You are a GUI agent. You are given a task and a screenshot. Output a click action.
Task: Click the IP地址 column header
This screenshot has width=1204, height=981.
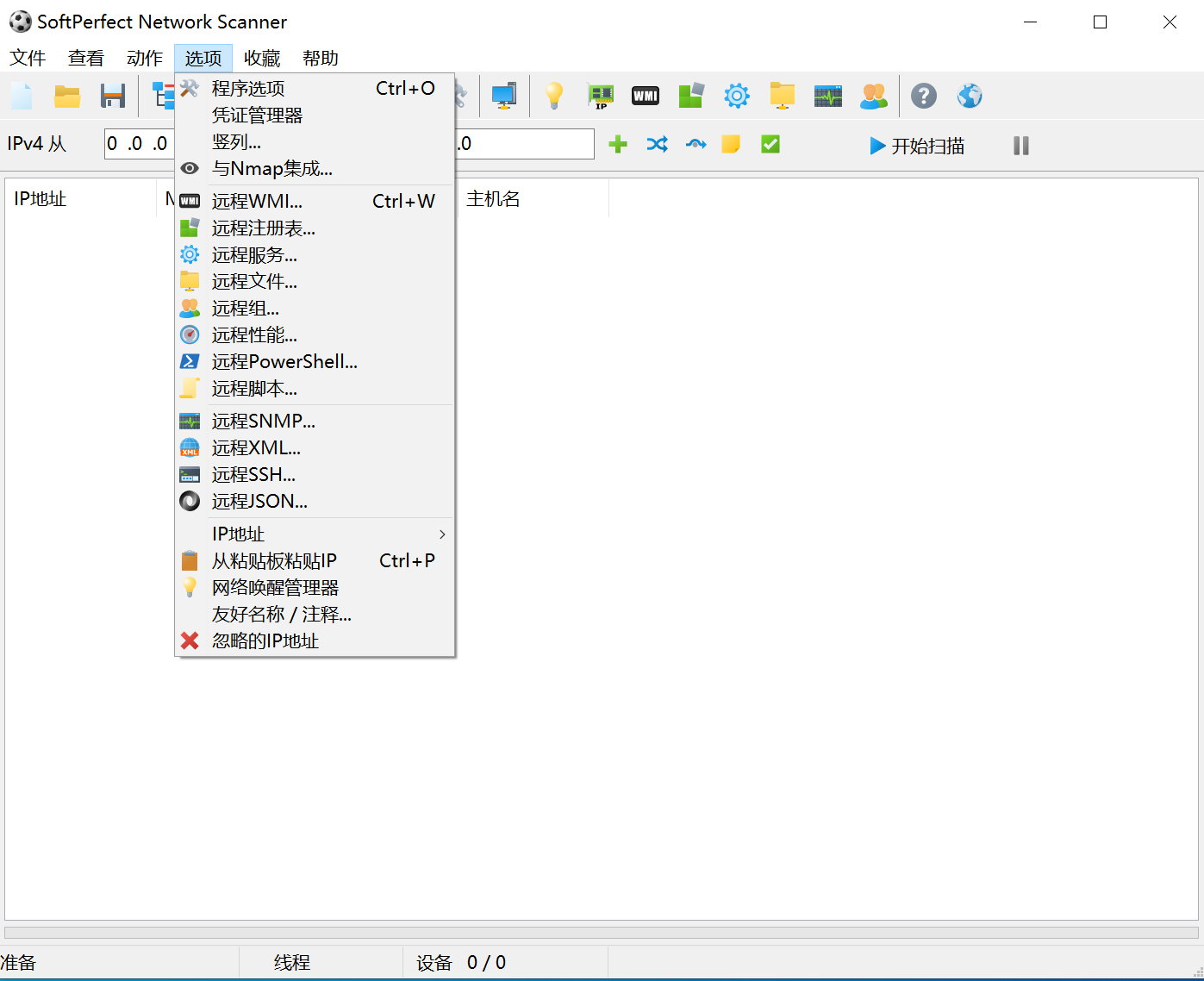coord(80,198)
